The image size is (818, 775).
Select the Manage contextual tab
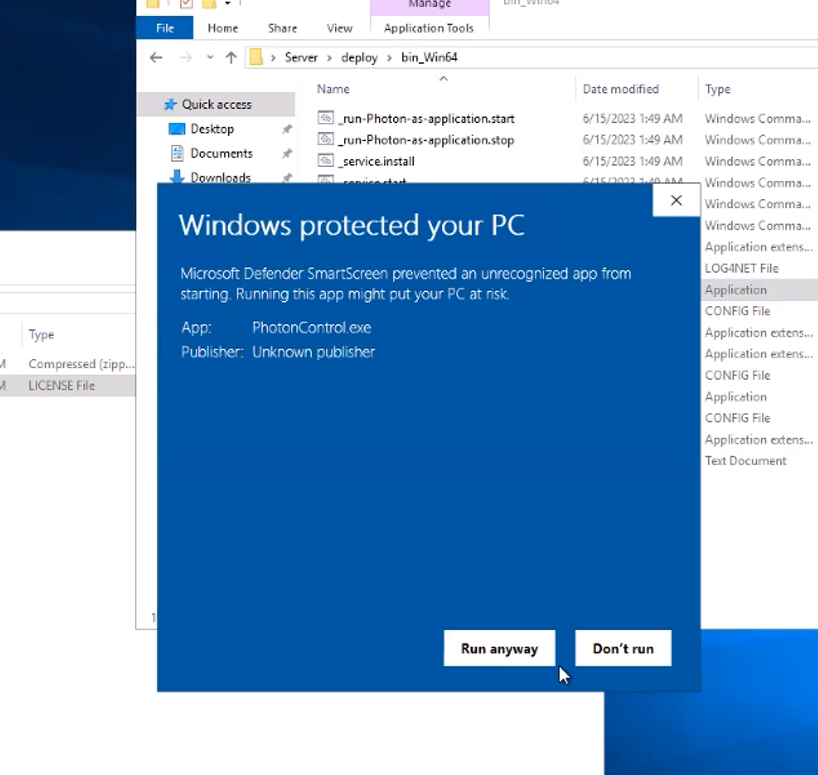[x=430, y=5]
